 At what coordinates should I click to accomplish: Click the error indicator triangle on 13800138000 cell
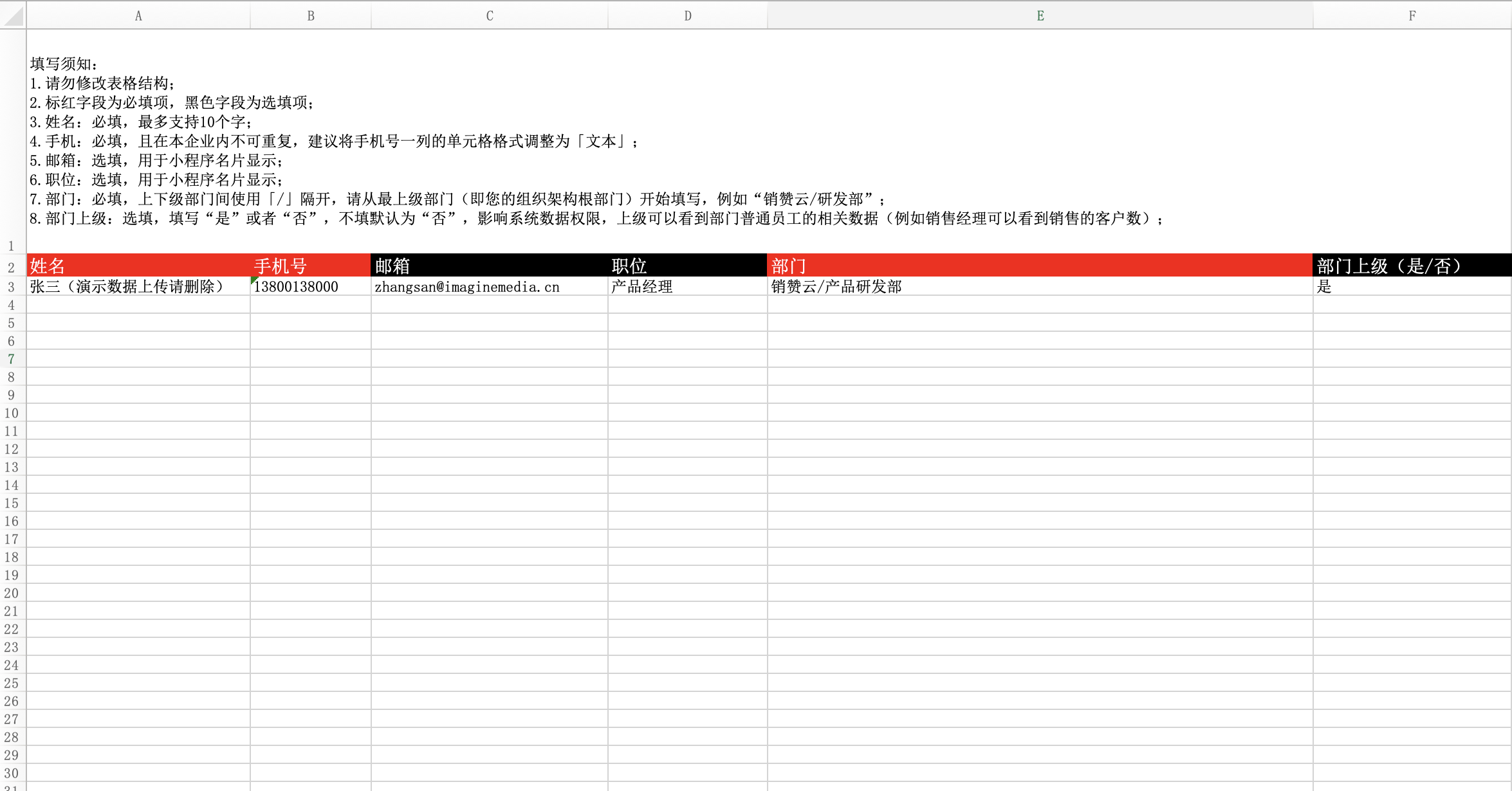(254, 280)
